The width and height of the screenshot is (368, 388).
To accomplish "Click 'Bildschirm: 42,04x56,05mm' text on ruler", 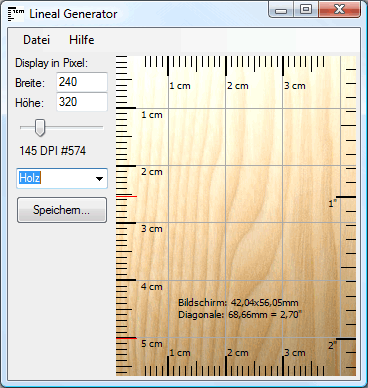I will pyautogui.click(x=238, y=303).
